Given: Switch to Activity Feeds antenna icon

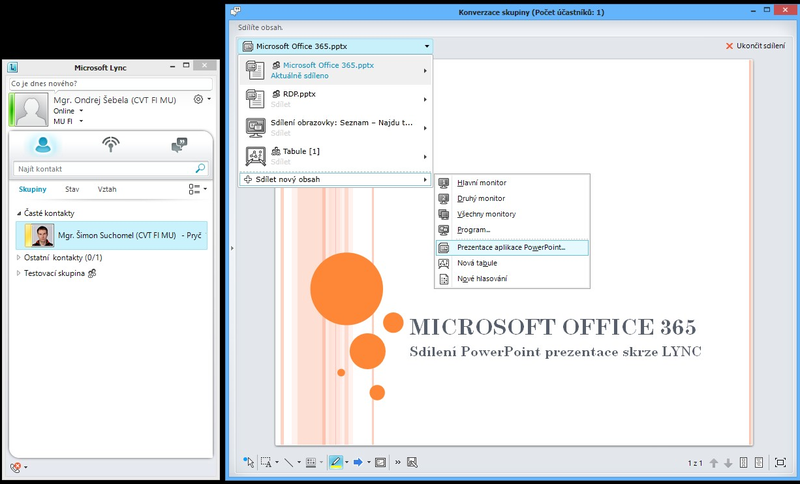Looking at the screenshot, I should tap(111, 145).
